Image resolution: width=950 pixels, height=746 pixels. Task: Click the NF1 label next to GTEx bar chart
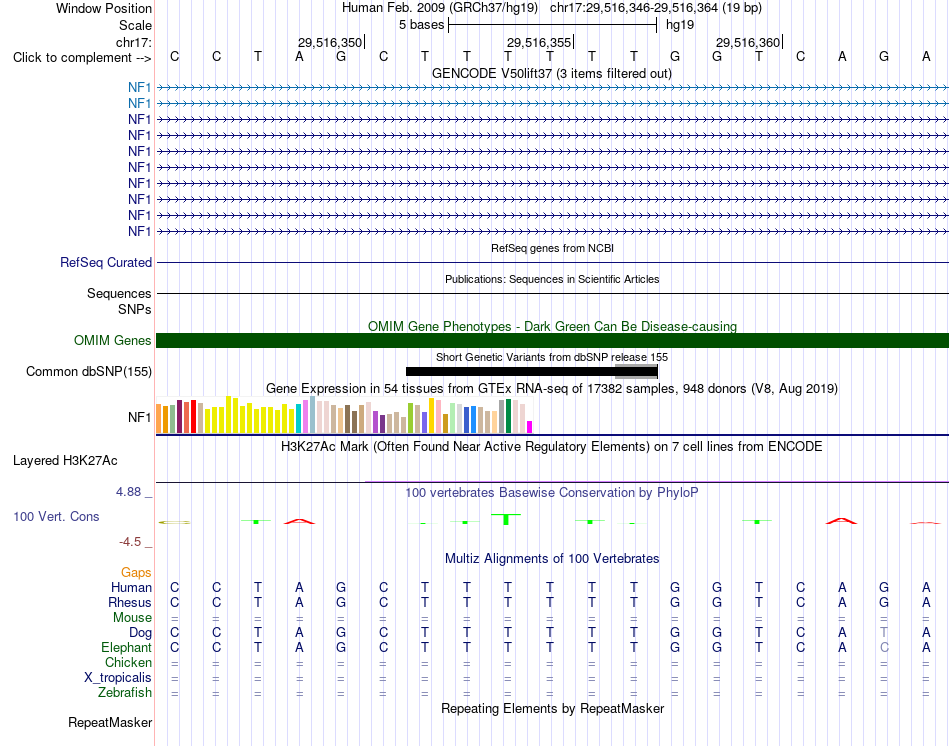139,417
